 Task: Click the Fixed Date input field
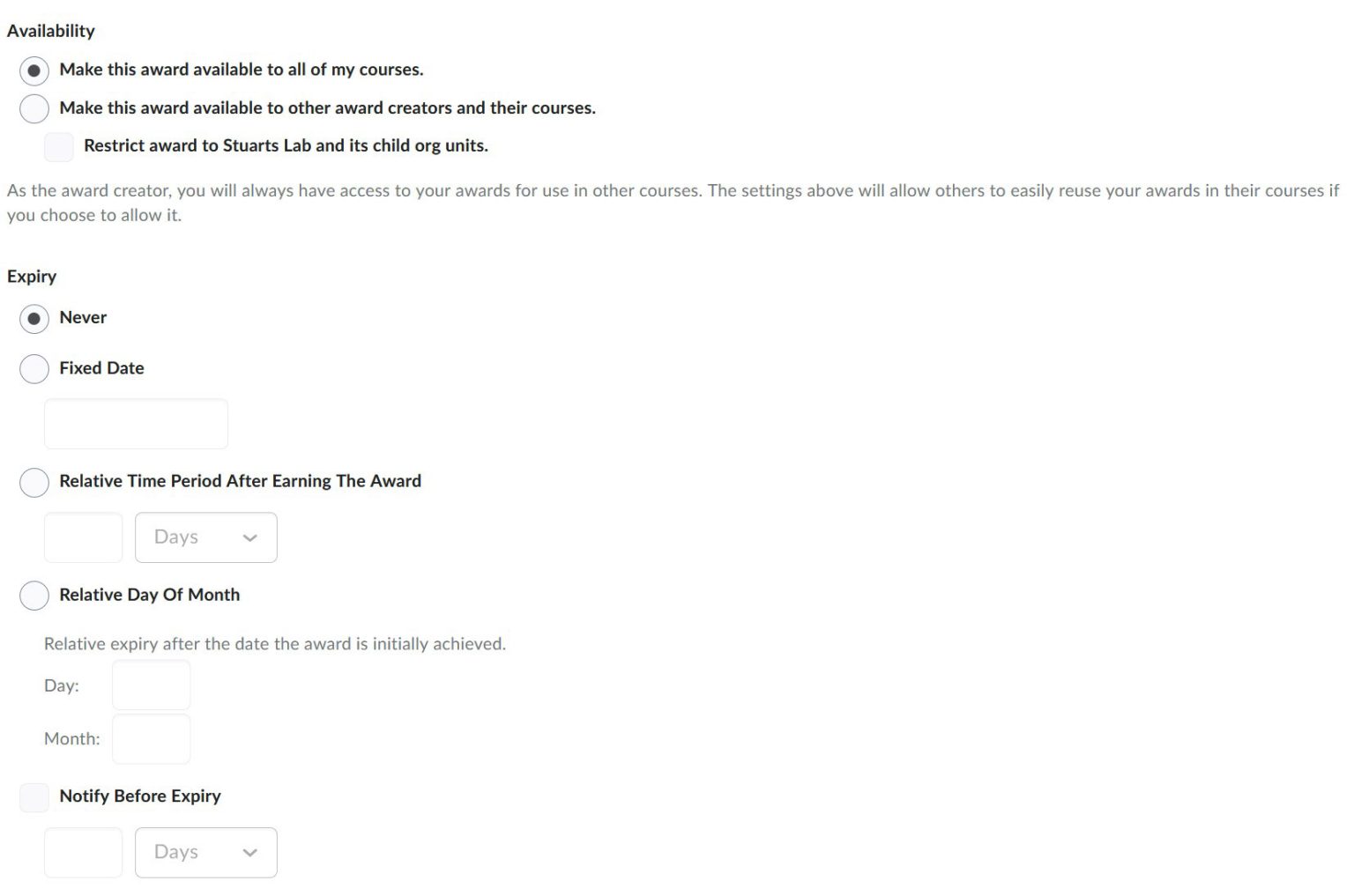tap(136, 424)
